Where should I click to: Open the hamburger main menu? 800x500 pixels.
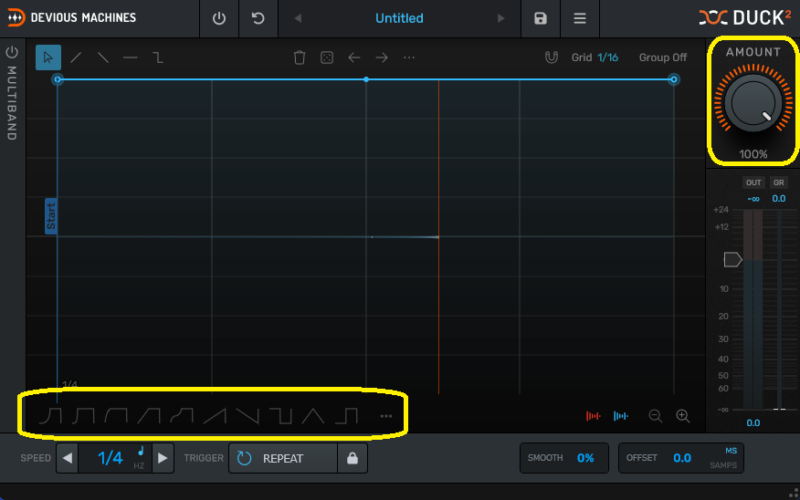coord(579,19)
